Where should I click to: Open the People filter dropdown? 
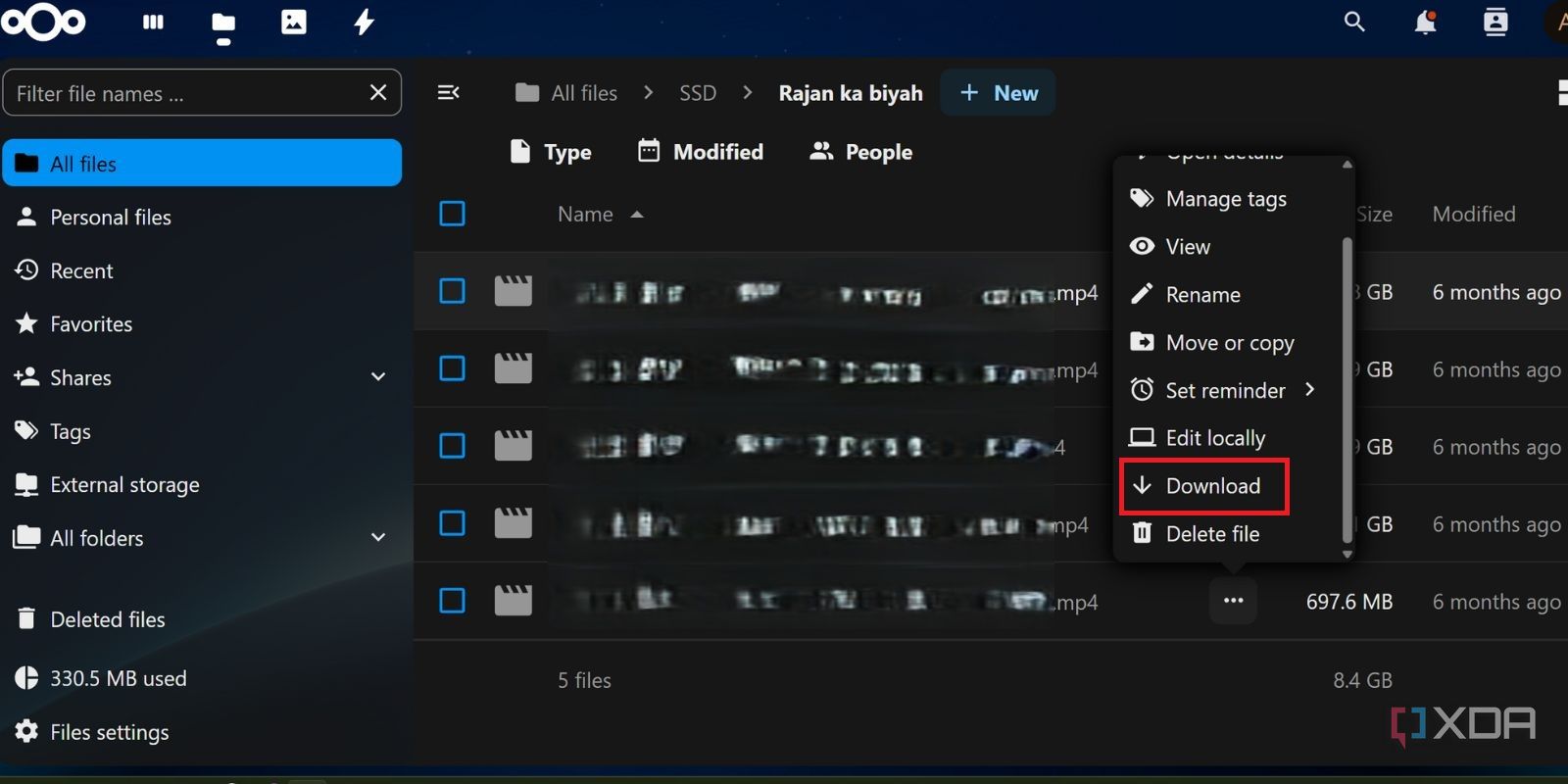pos(860,152)
